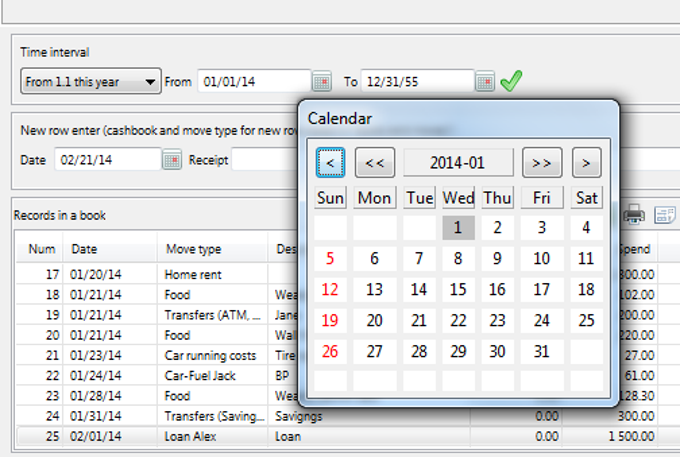Screen dimensions: 680x457
Task: Select day 31 in the calendar
Action: pos(542,352)
